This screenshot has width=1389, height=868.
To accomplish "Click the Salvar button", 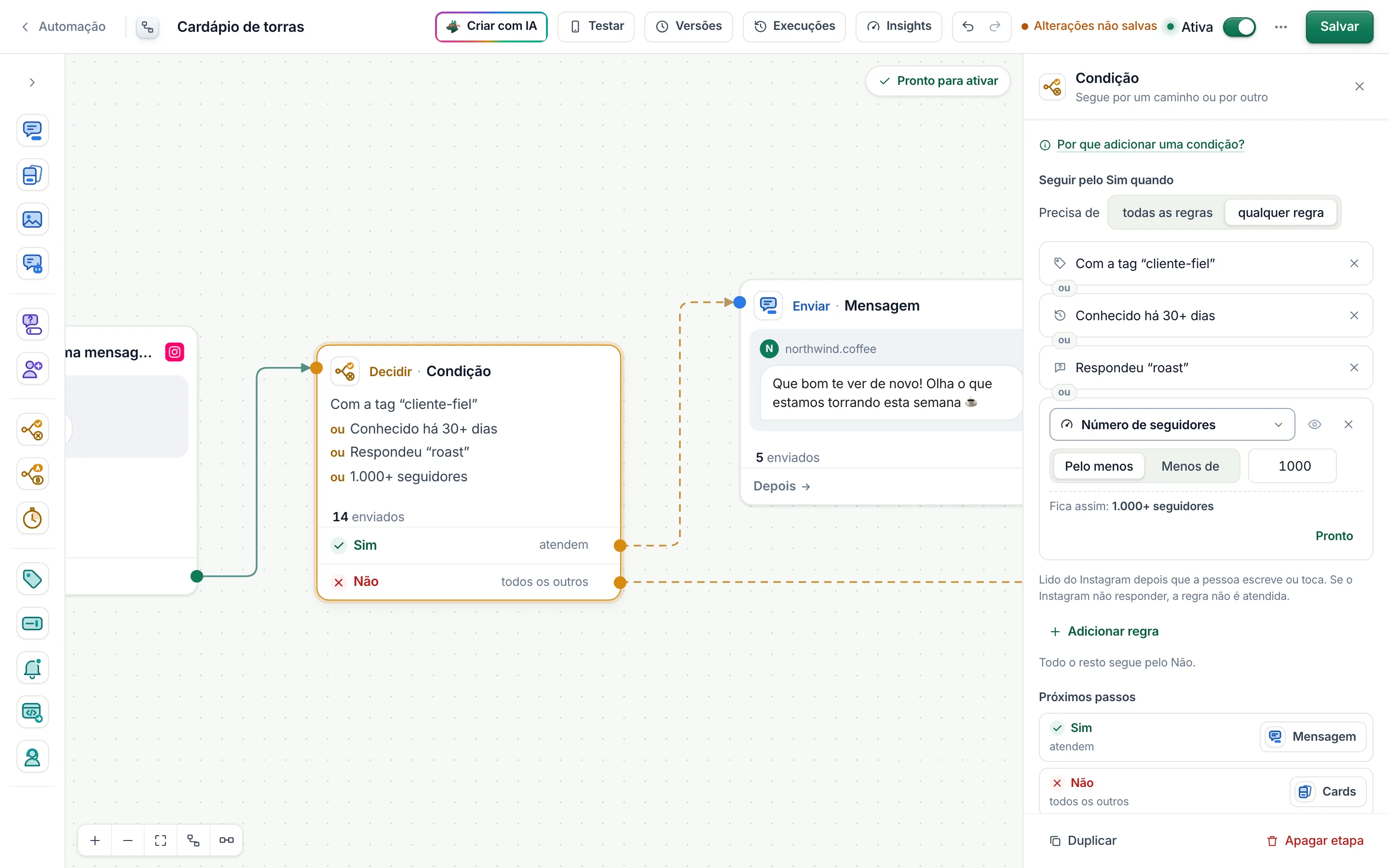I will (x=1339, y=27).
